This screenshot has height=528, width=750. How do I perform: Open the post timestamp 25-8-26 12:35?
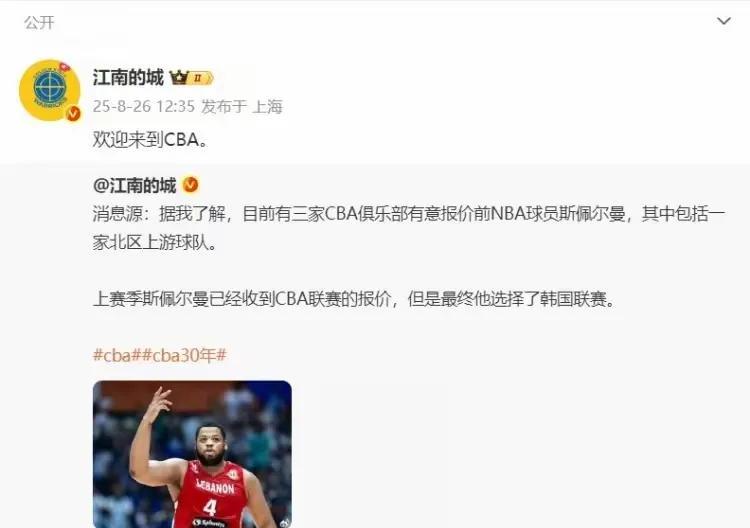pyautogui.click(x=144, y=106)
